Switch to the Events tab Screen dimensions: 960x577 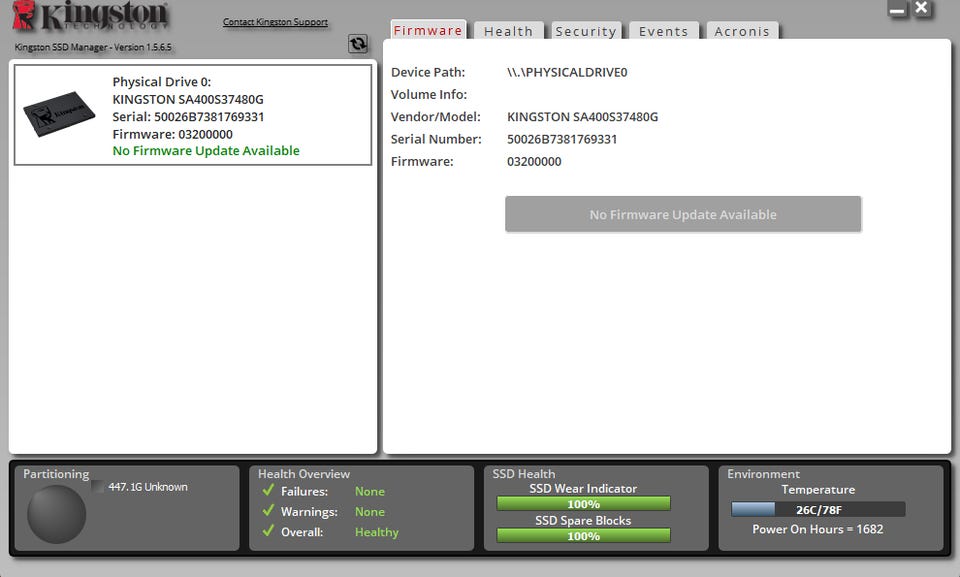(664, 31)
